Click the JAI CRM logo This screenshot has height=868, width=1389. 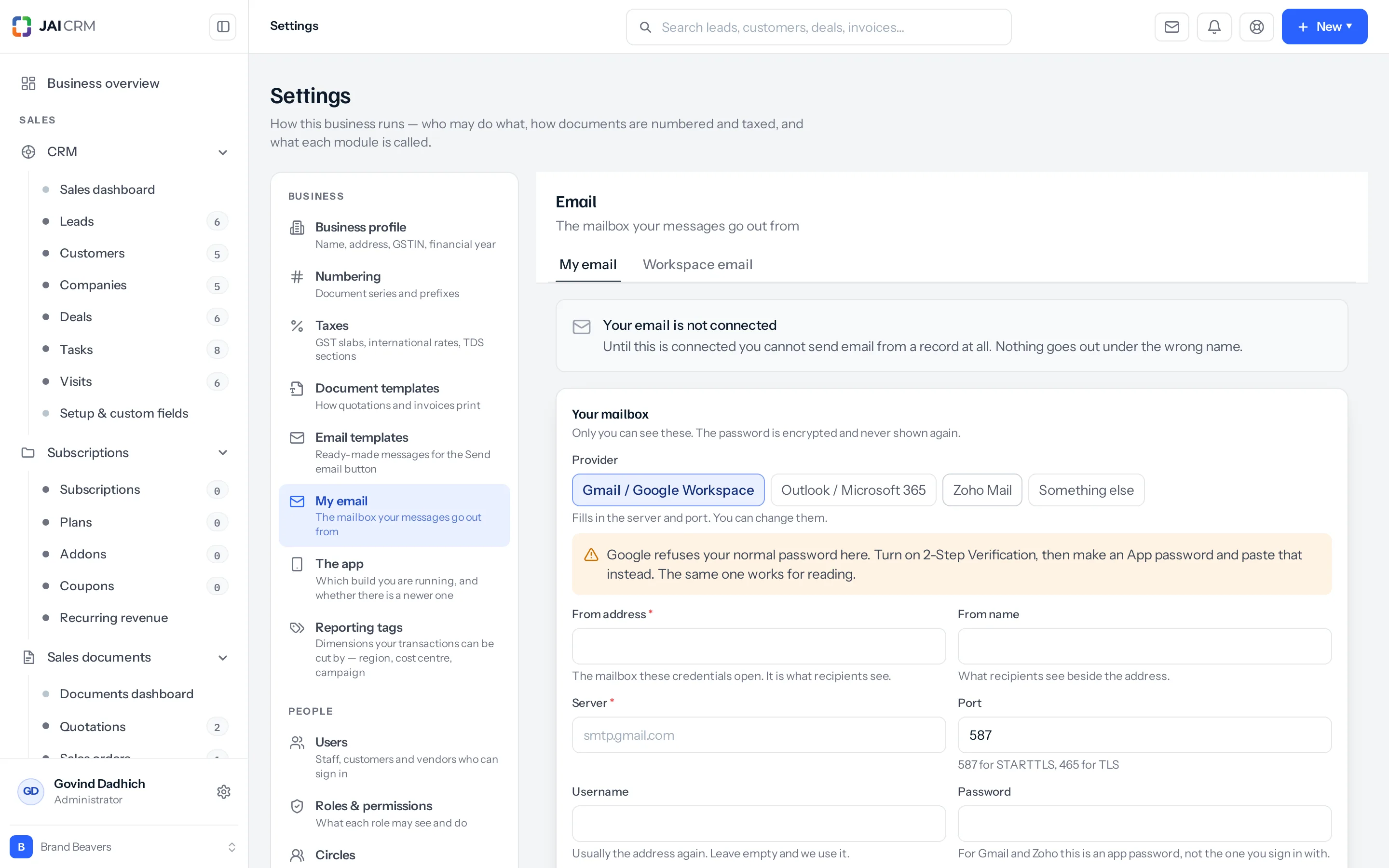point(54,27)
